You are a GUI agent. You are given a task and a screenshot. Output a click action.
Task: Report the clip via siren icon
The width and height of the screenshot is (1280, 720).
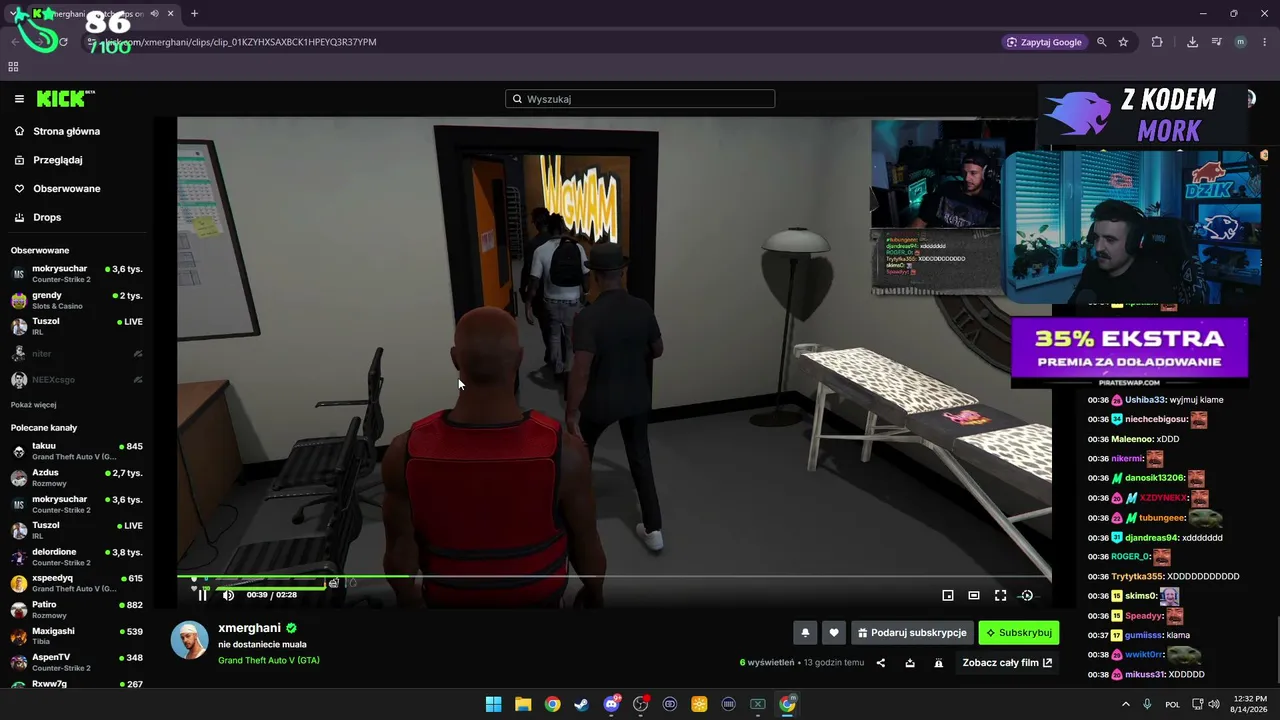pos(939,663)
